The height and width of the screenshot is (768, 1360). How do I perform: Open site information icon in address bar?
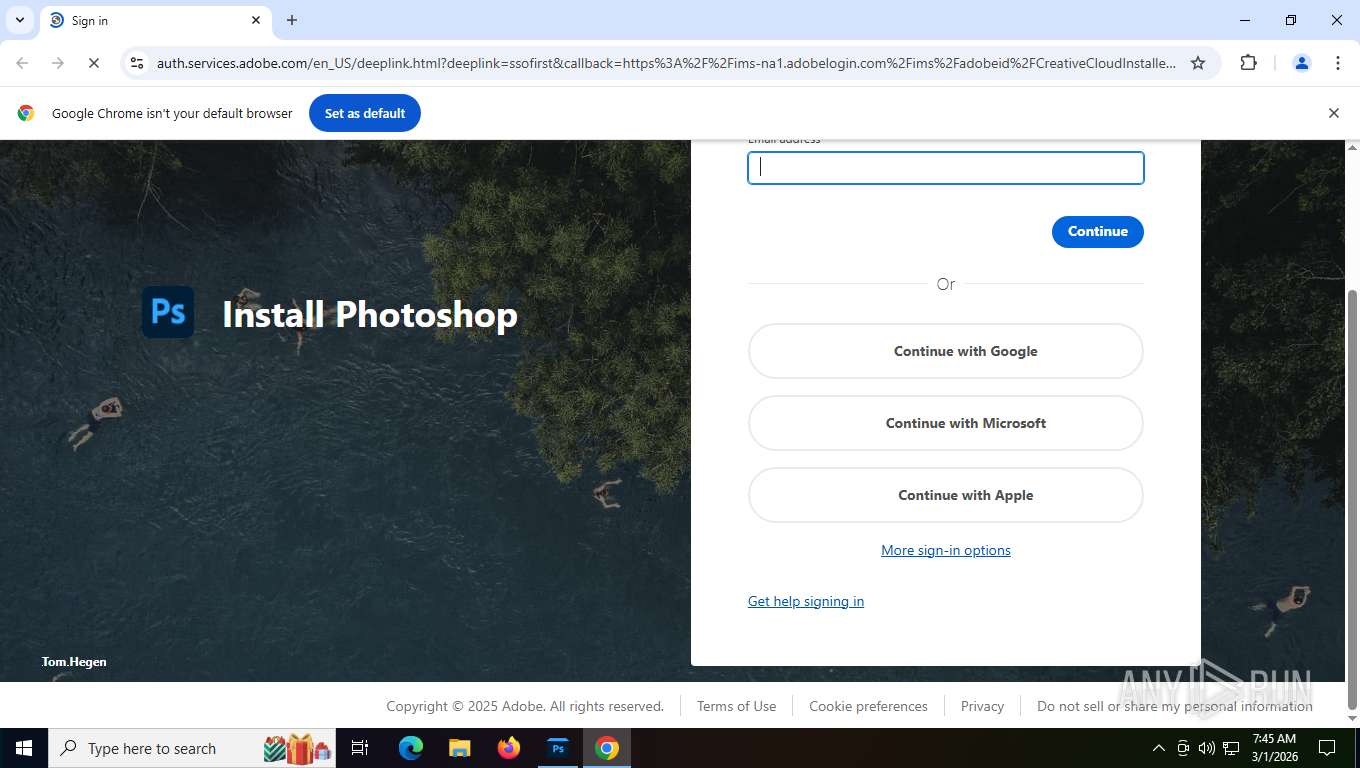(137, 63)
